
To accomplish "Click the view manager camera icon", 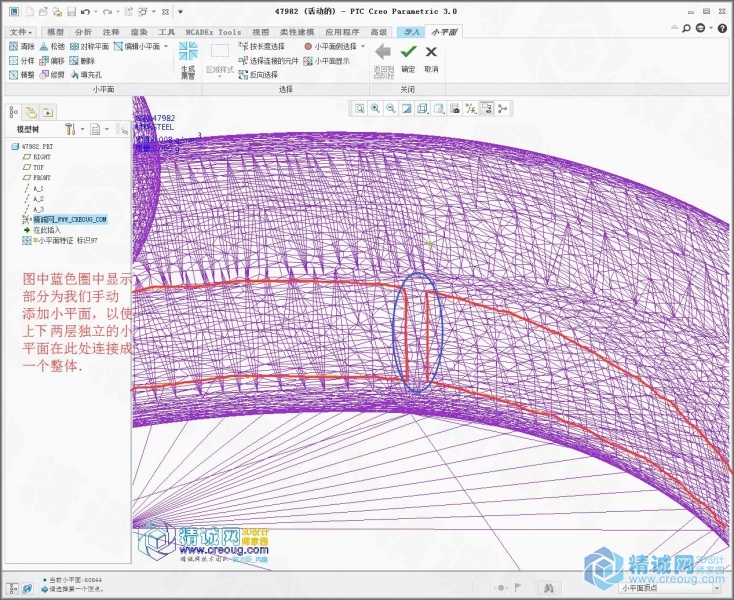I will [x=455, y=109].
